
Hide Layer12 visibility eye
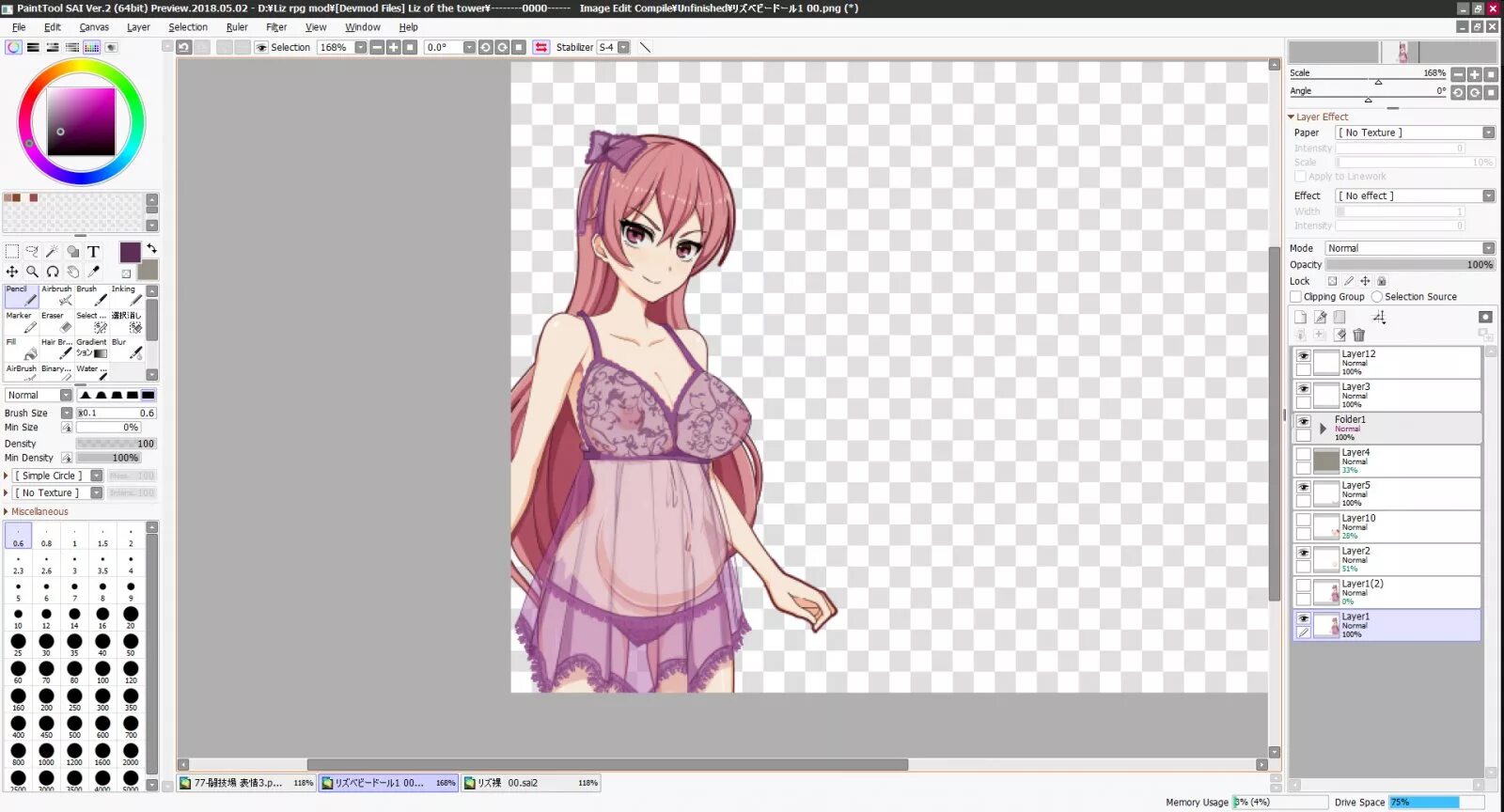click(1303, 356)
